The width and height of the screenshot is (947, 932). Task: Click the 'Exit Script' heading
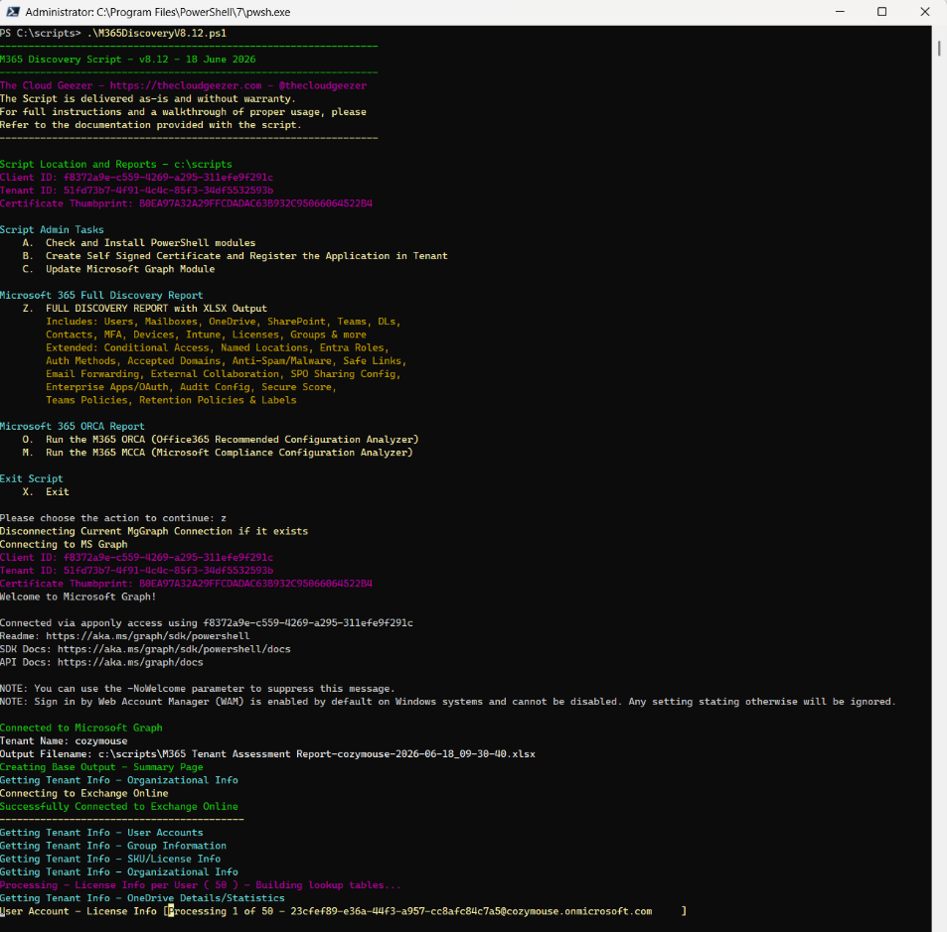point(31,479)
